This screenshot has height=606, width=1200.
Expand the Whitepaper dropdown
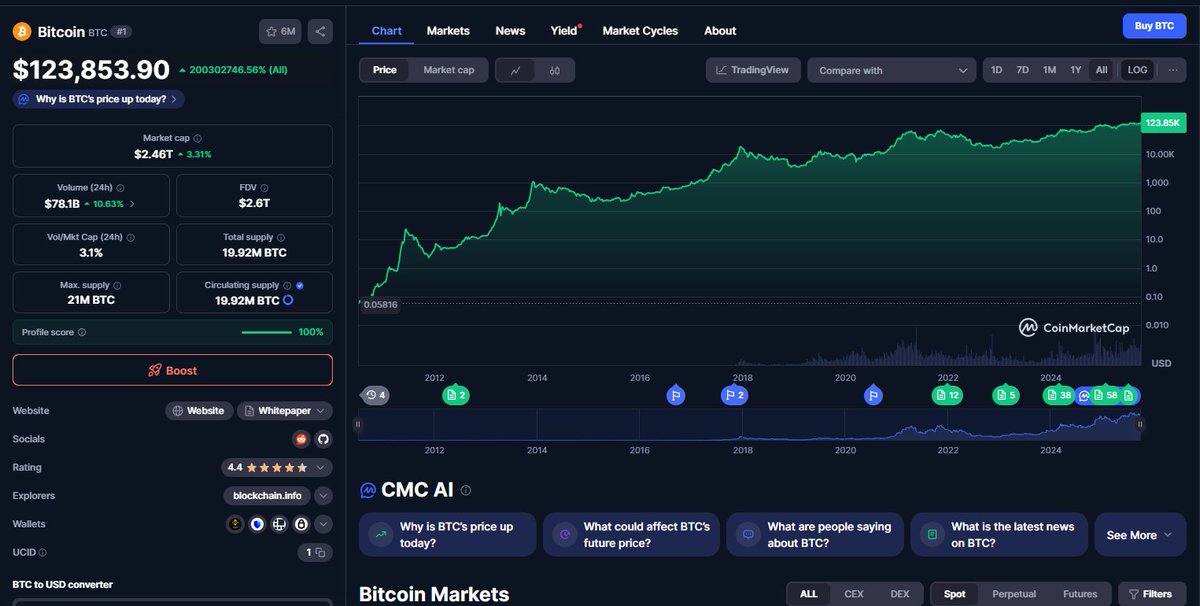(284, 411)
